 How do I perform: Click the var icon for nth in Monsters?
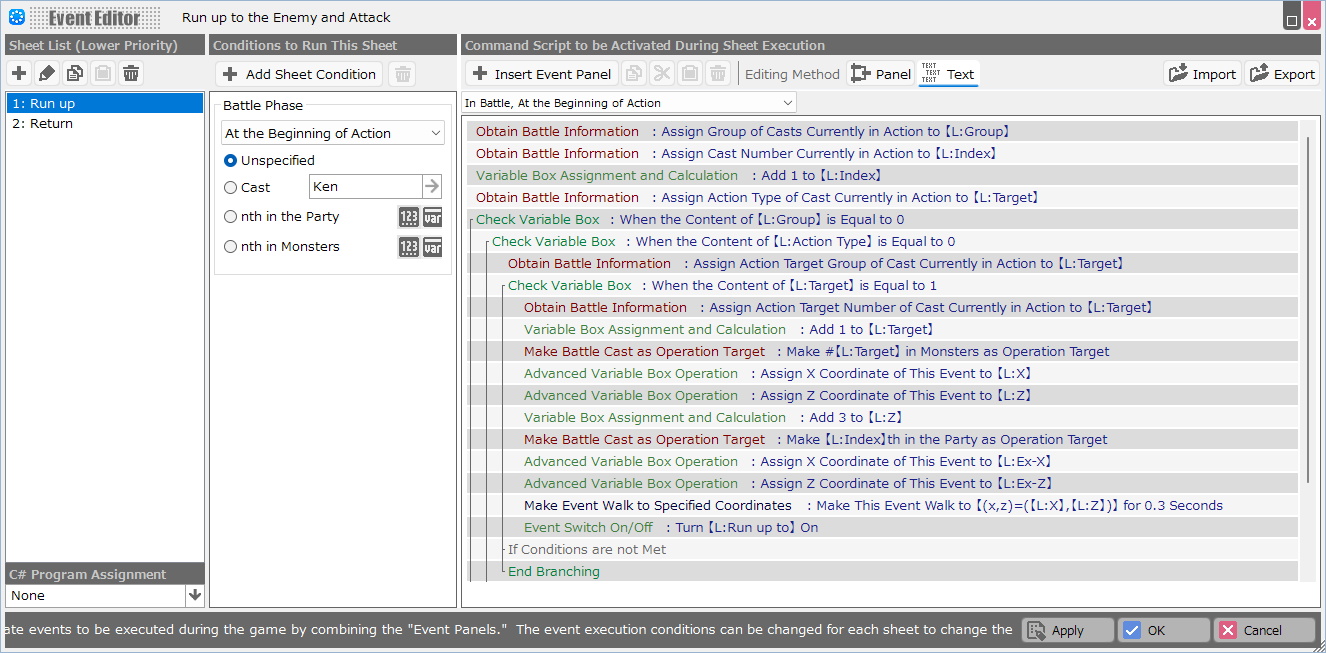[x=432, y=247]
